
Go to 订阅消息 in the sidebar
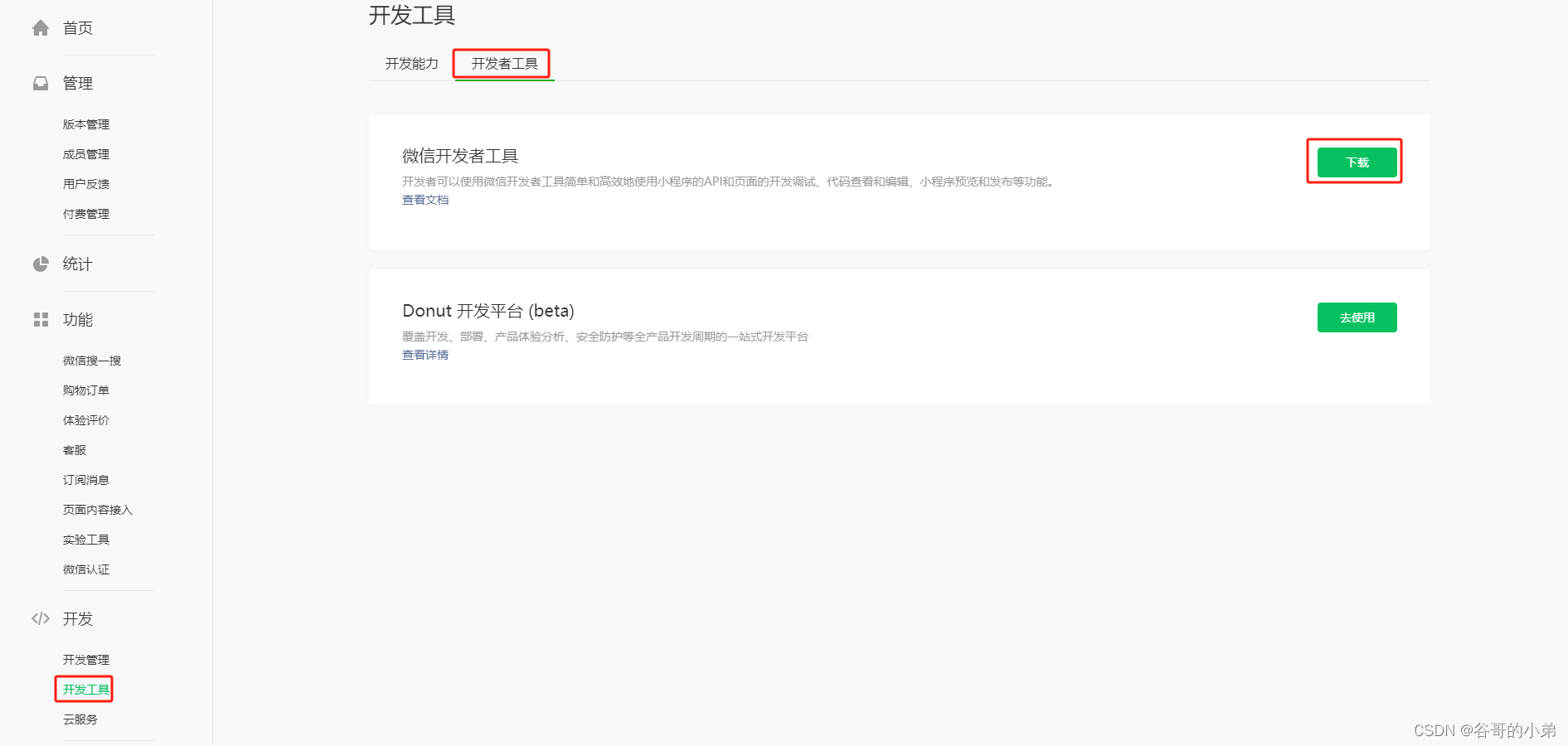pyautogui.click(x=86, y=480)
